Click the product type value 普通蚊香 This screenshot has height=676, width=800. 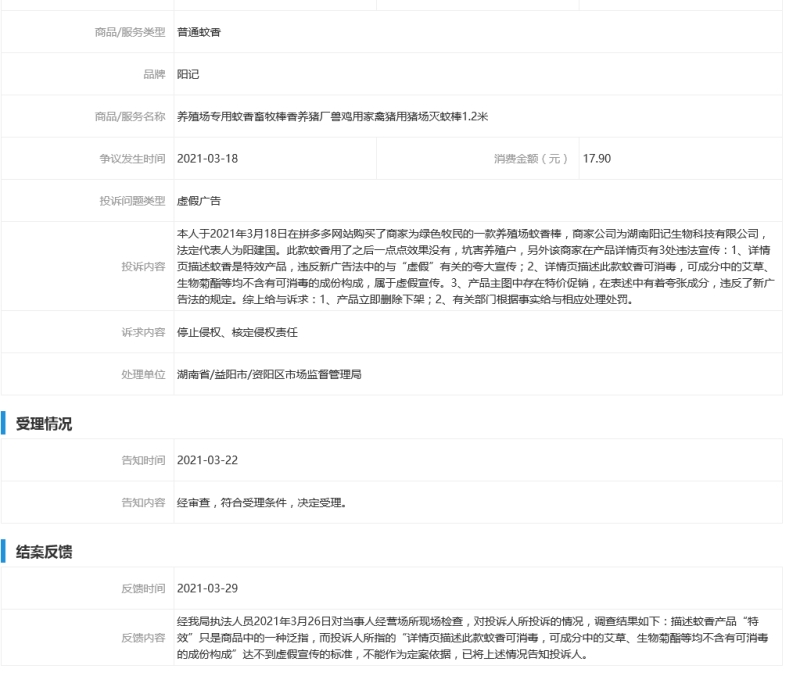[x=198, y=32]
